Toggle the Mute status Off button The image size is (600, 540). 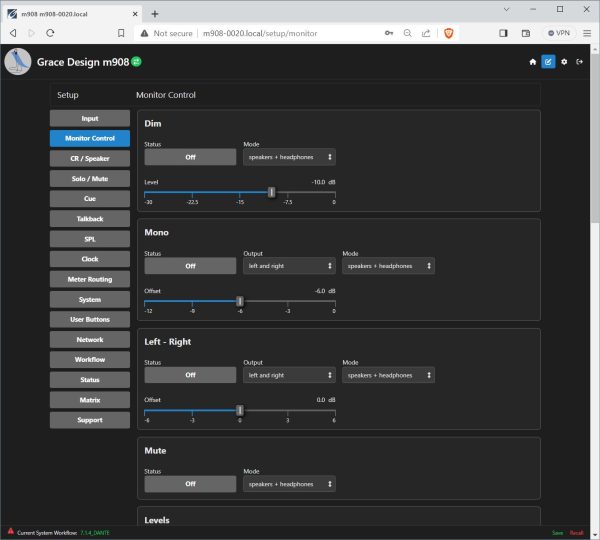190,484
